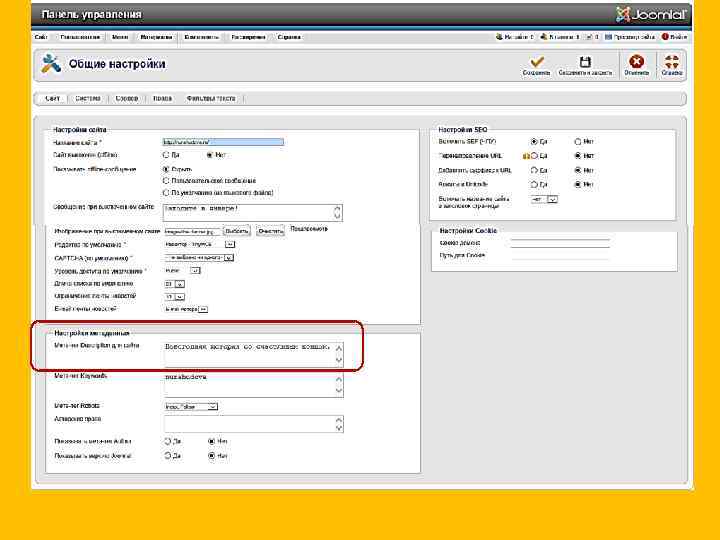Click the Предпросмотр link for offline image
Image resolution: width=720 pixels, height=540 pixels.
tap(309, 229)
